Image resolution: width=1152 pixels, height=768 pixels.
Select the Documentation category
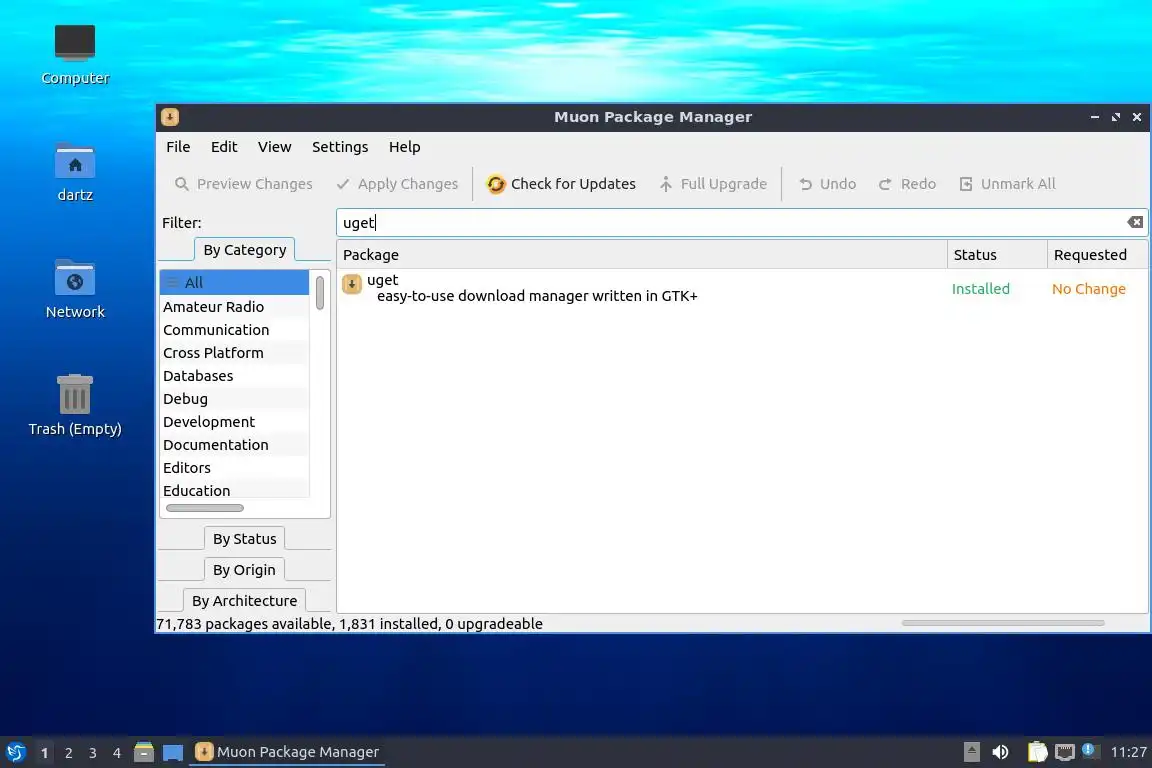tap(234, 445)
